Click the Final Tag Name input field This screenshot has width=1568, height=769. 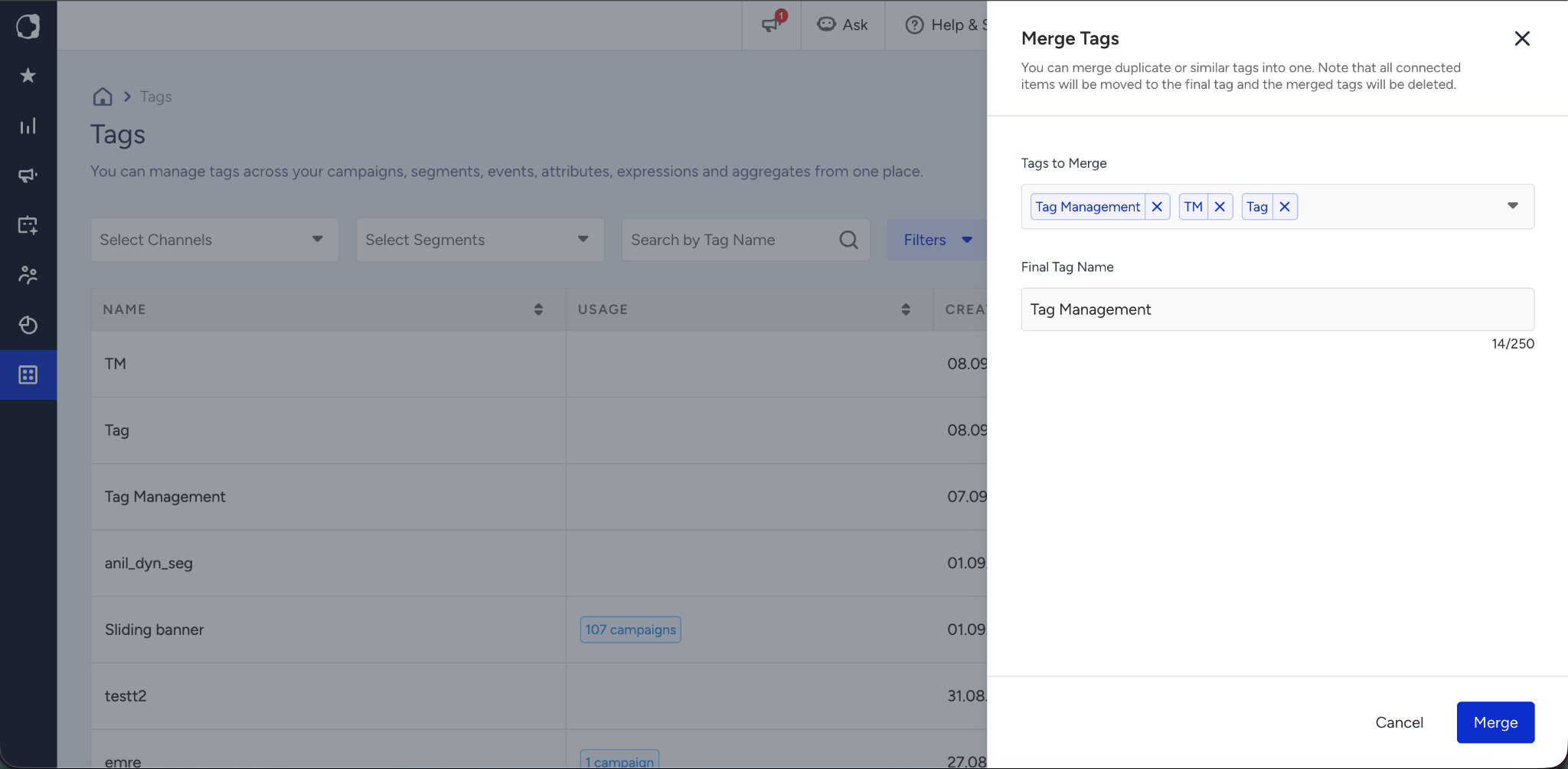[1277, 309]
